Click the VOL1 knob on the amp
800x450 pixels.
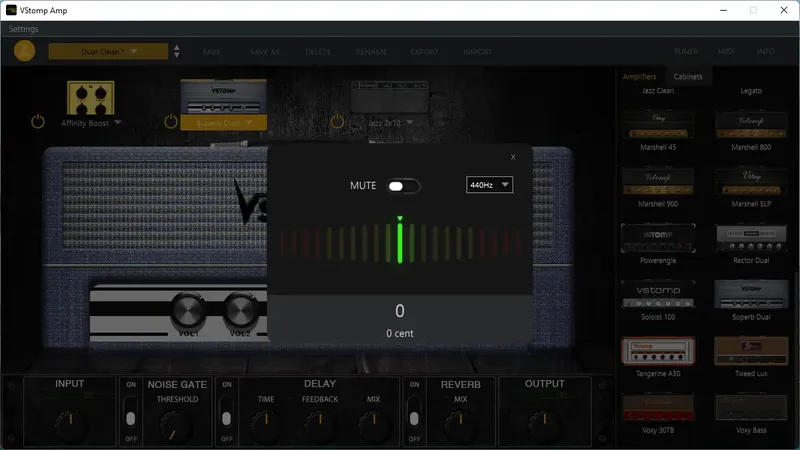pos(188,310)
